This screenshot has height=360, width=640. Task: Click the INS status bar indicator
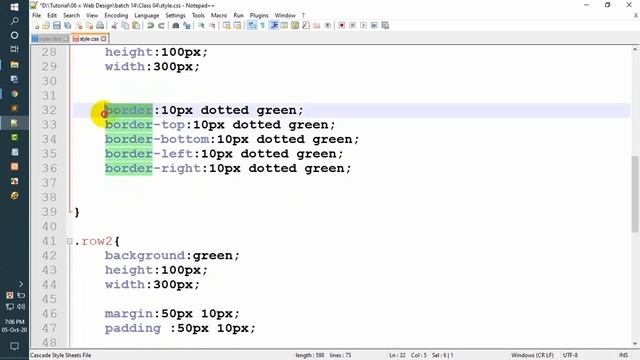pyautogui.click(x=623, y=355)
